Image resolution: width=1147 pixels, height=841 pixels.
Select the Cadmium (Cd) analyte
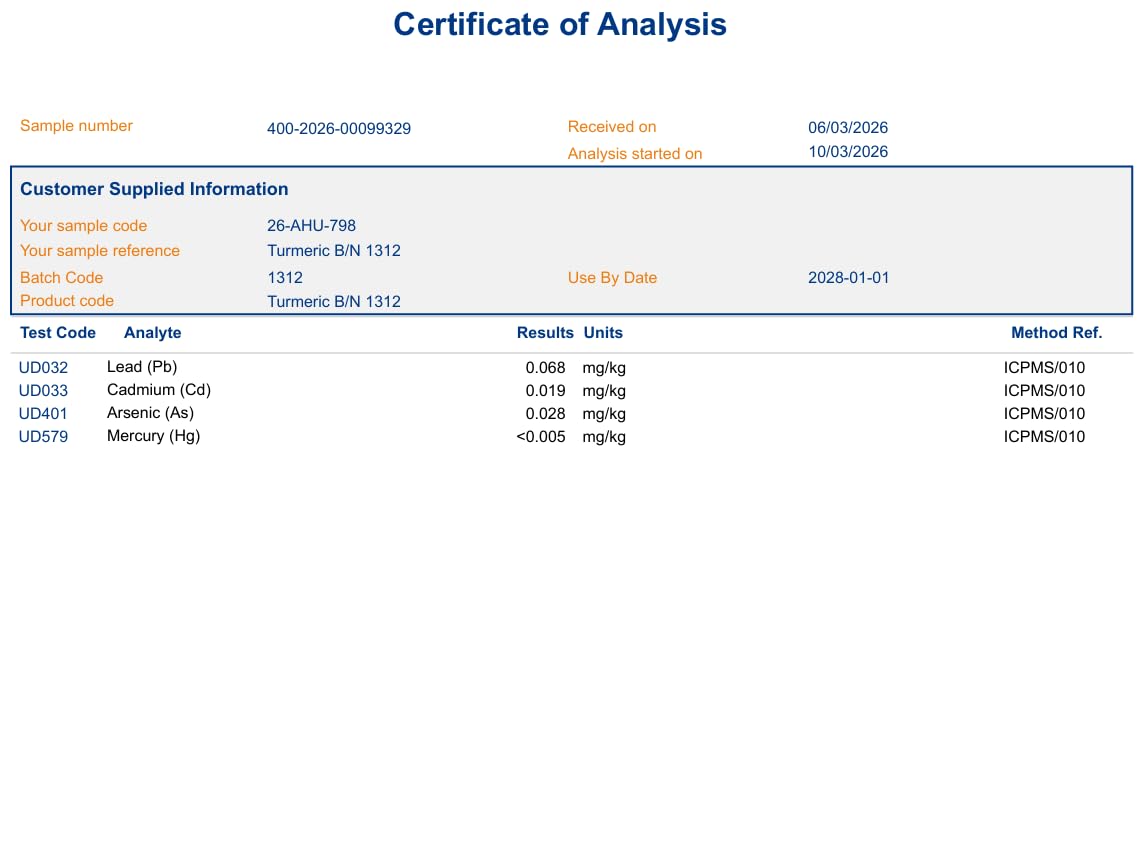tap(159, 390)
